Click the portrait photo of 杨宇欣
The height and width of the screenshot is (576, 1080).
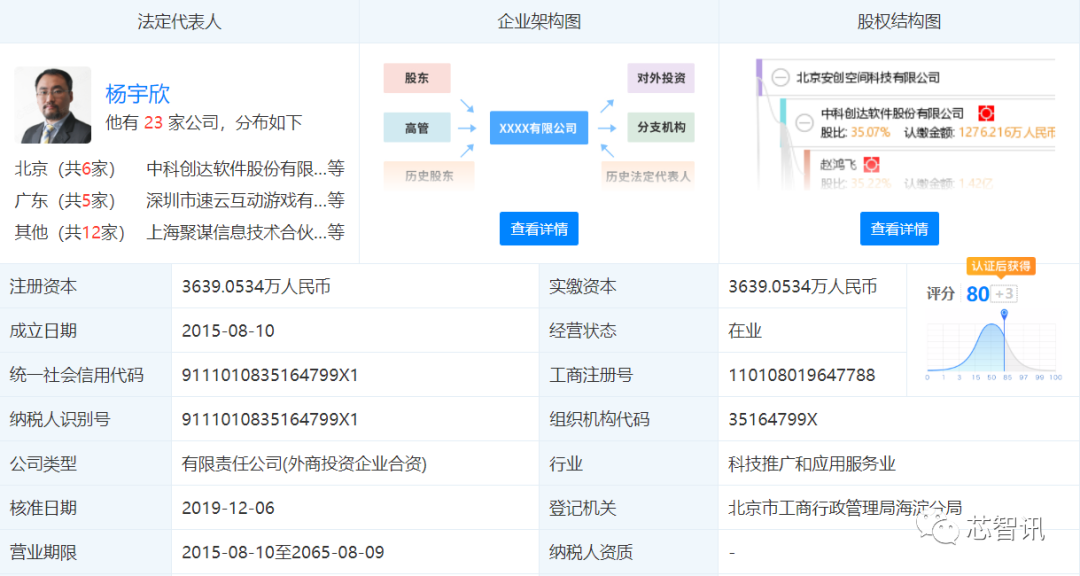[53, 105]
